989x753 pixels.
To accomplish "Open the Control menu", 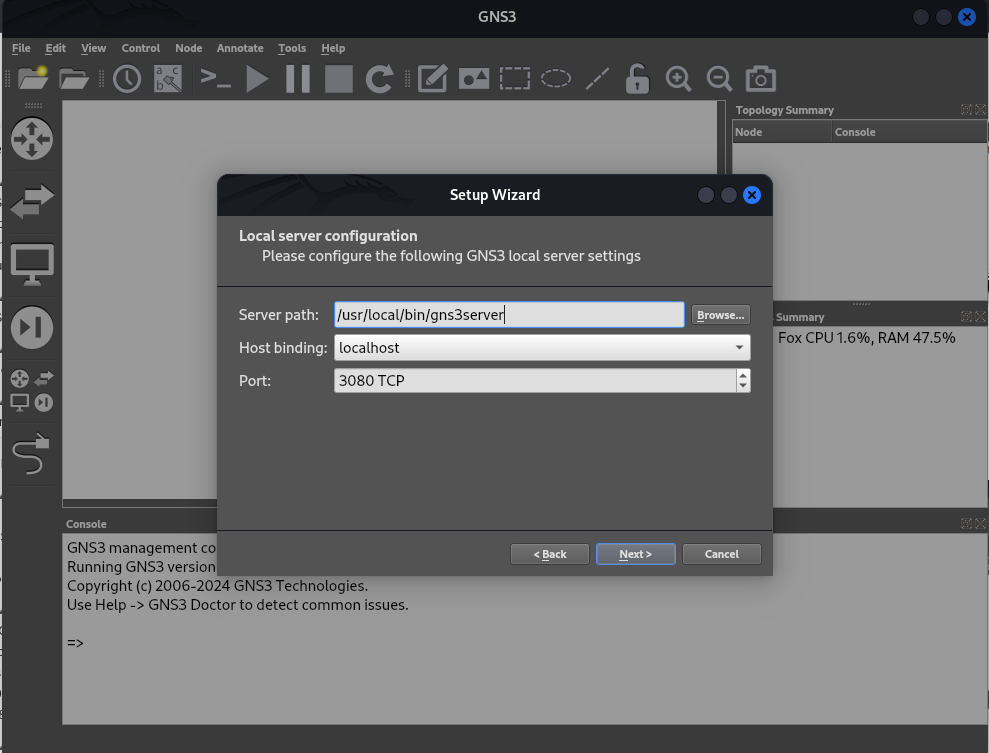I will pyautogui.click(x=141, y=48).
